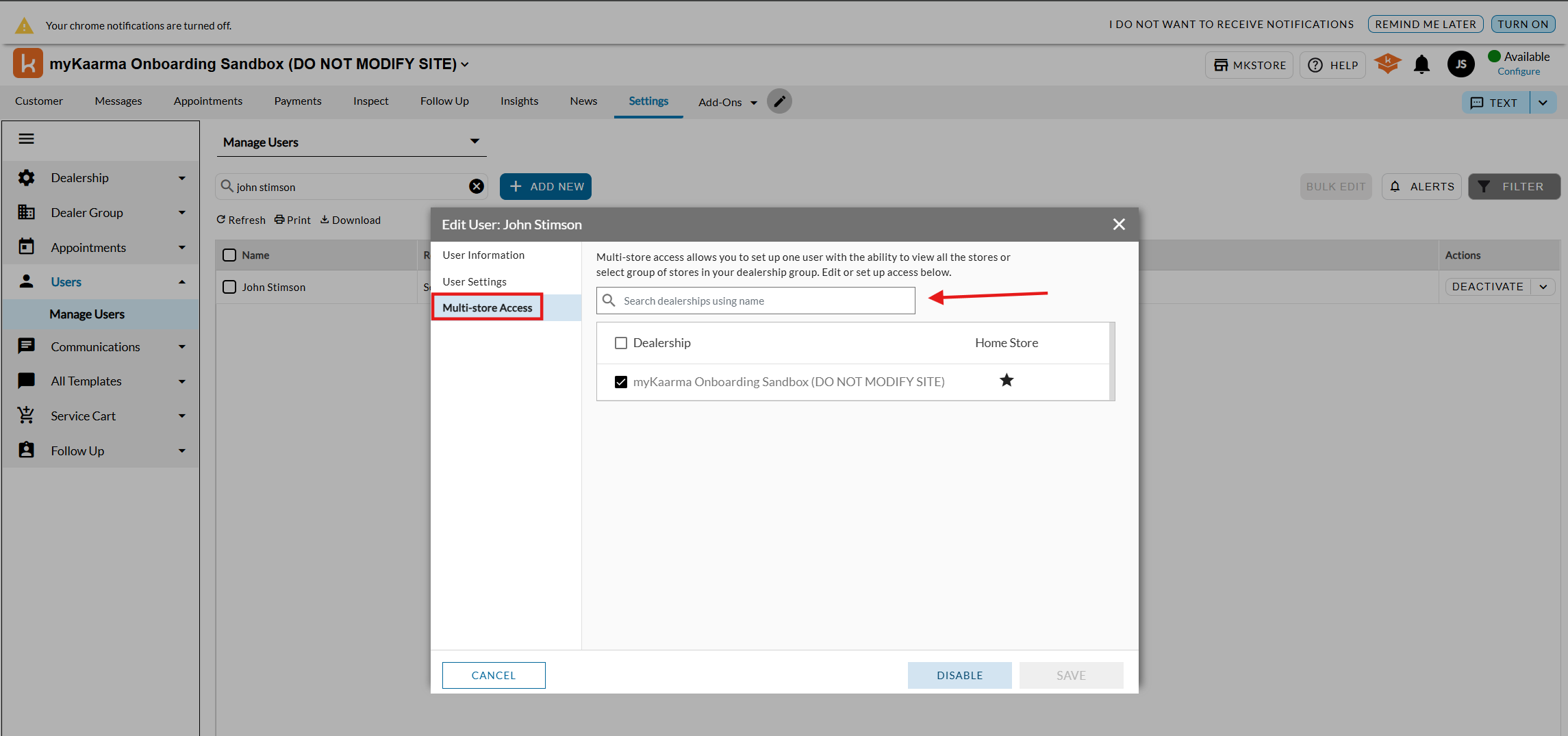Click the DISABLE button
The image size is (1568, 736).
[x=960, y=675]
